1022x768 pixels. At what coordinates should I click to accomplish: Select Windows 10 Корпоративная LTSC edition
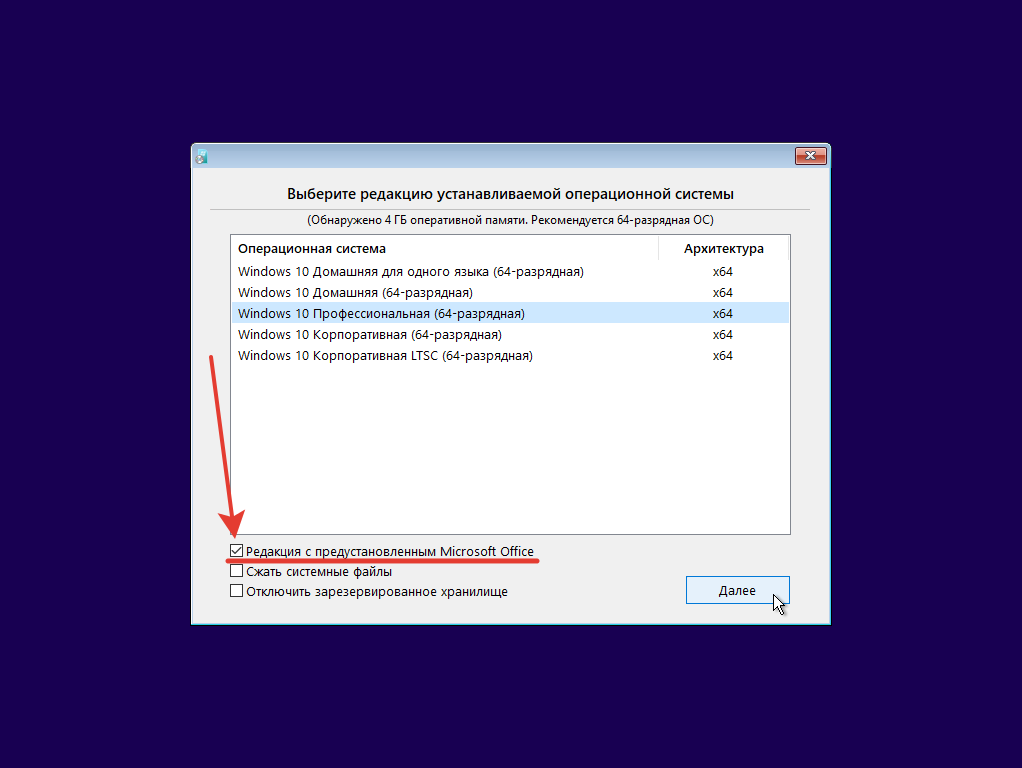[x=510, y=355]
